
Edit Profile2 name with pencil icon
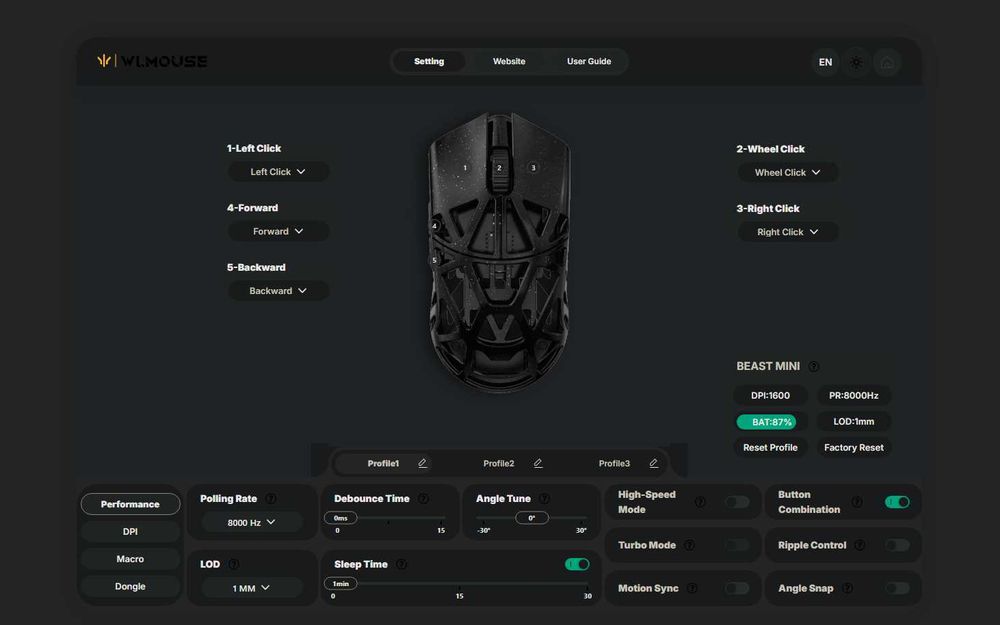538,463
